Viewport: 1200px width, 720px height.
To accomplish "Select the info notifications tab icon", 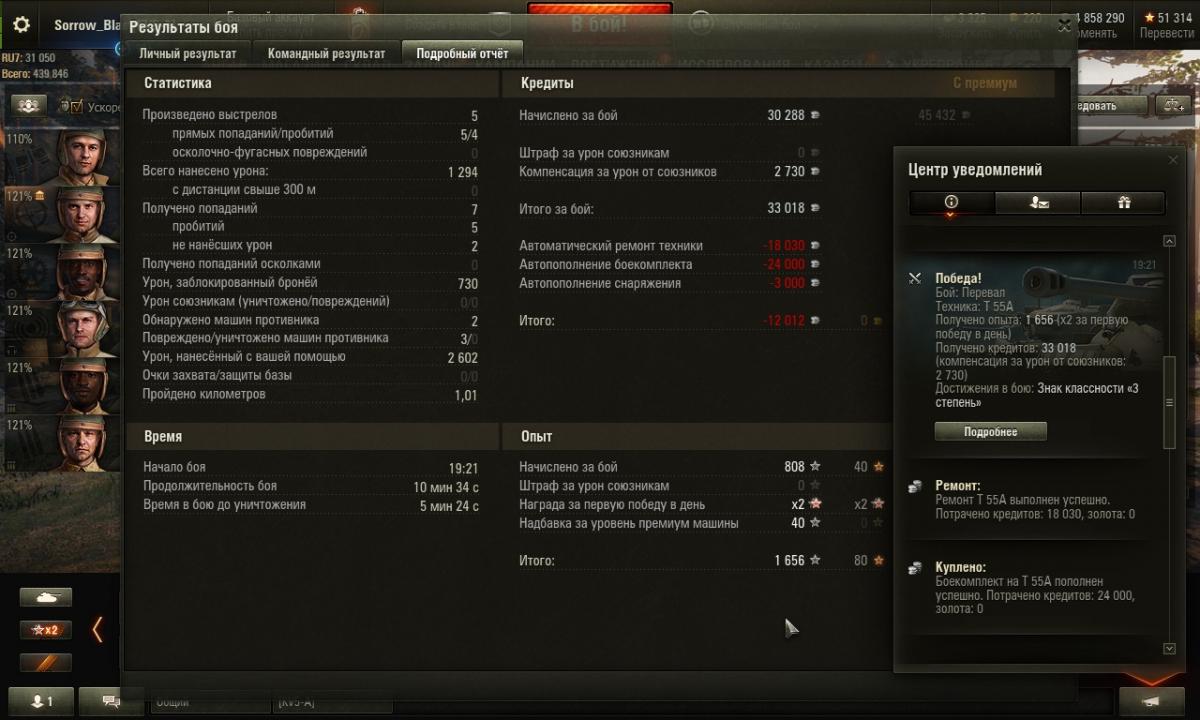I will point(951,202).
